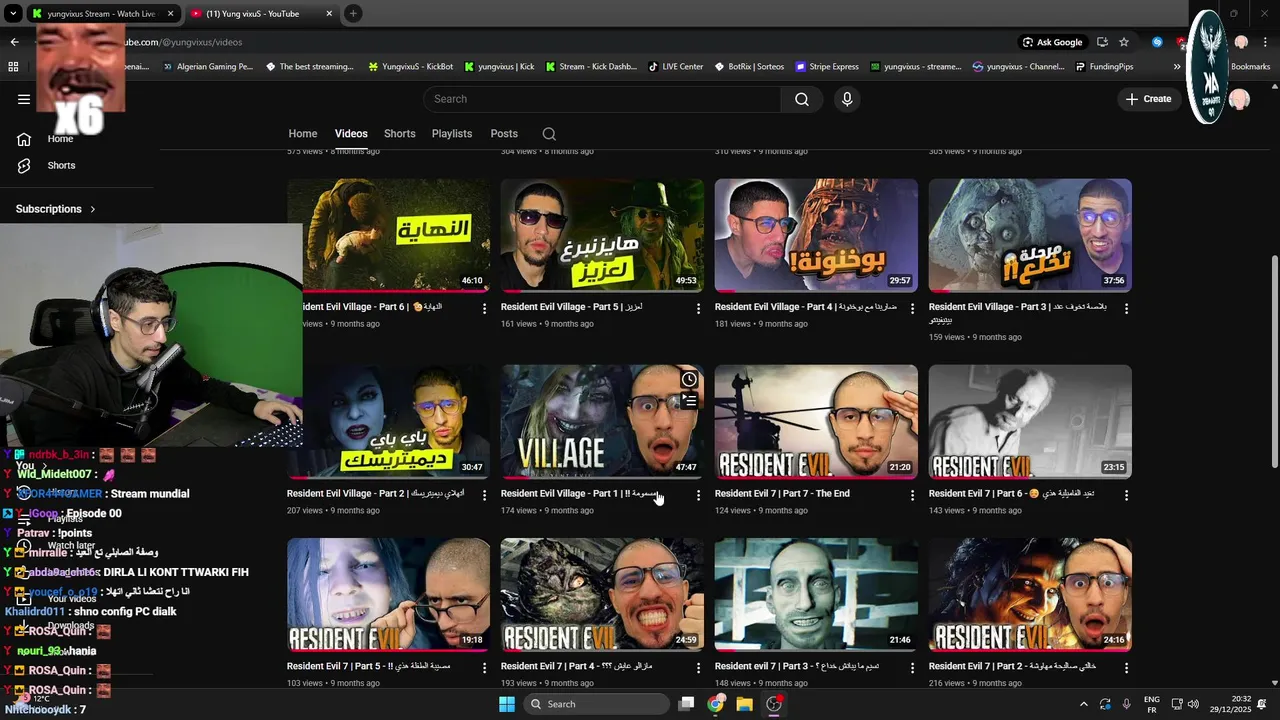Open the YouTube hamburger menu
1280x720 pixels.
pyautogui.click(x=24, y=99)
